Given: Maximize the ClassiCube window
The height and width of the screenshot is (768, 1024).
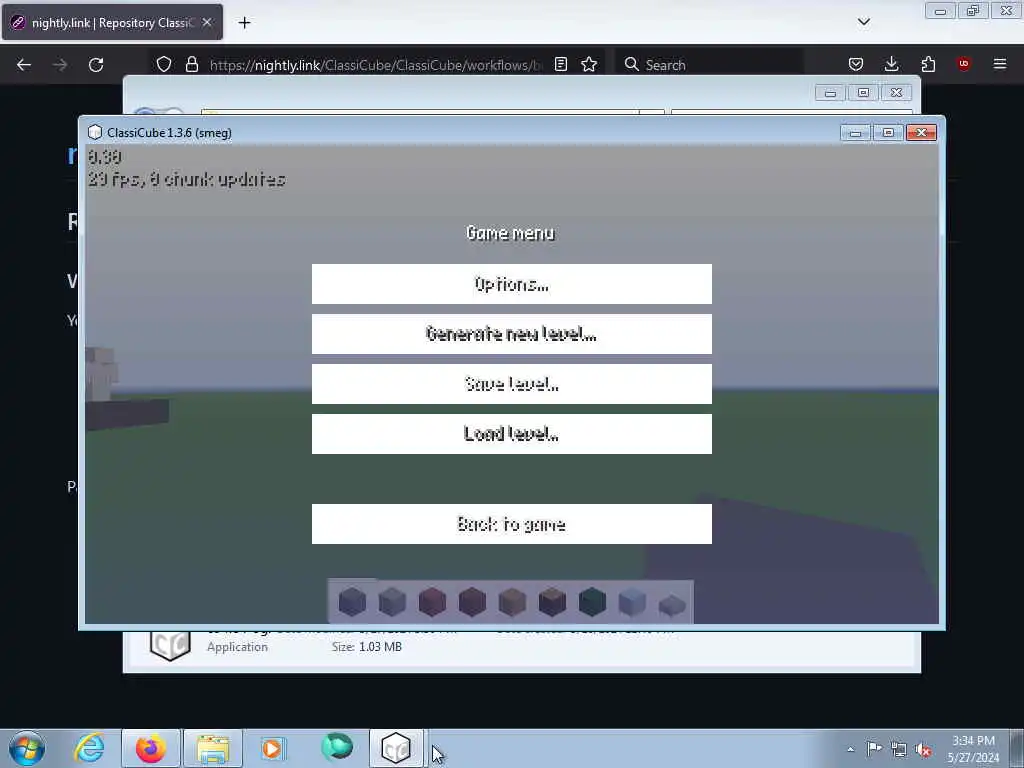Looking at the screenshot, I should 888,133.
